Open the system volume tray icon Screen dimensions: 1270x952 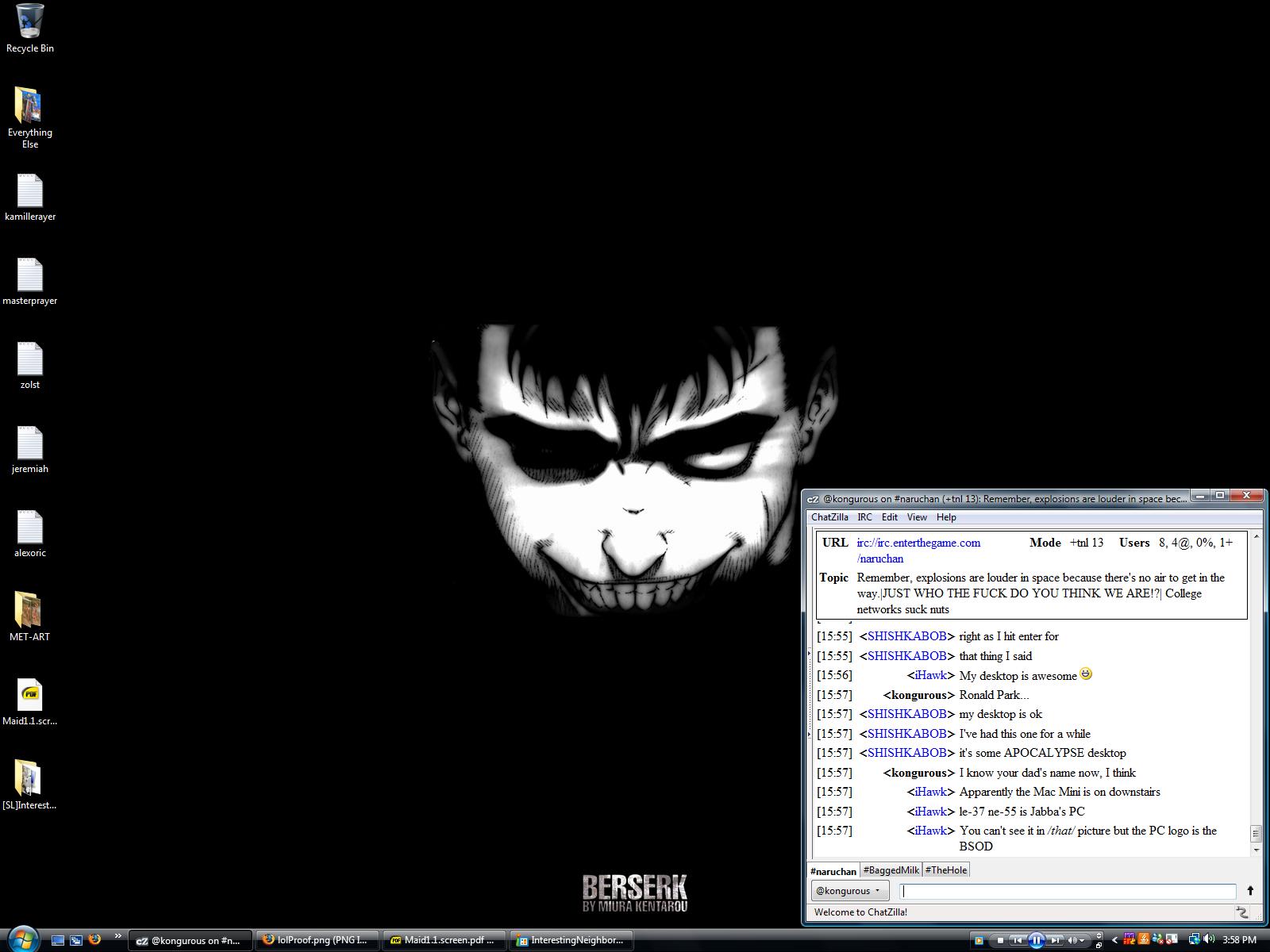click(1210, 940)
